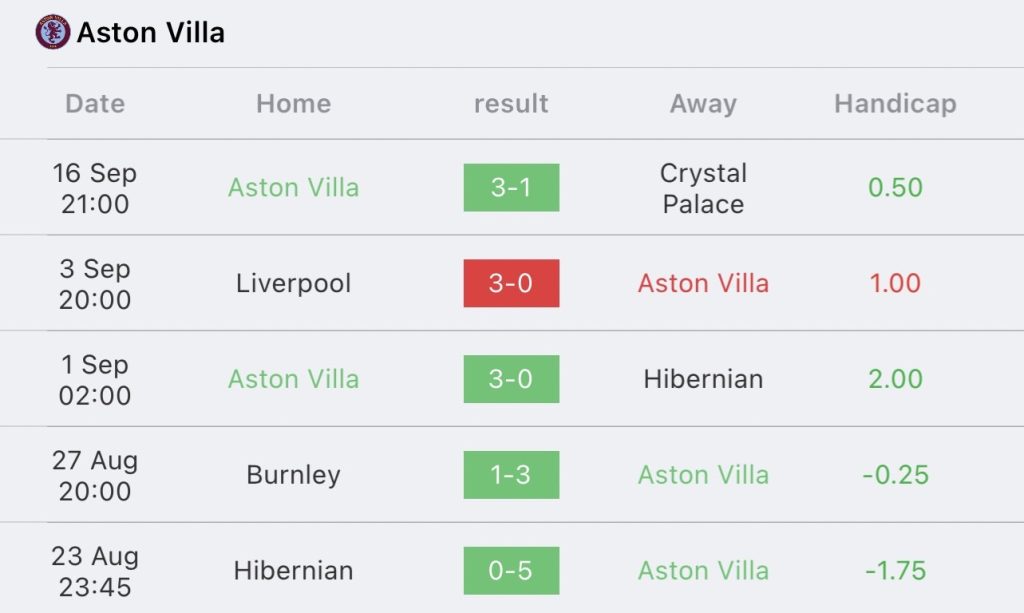Open the 3-1 result against Crystal Palace

click(x=511, y=188)
